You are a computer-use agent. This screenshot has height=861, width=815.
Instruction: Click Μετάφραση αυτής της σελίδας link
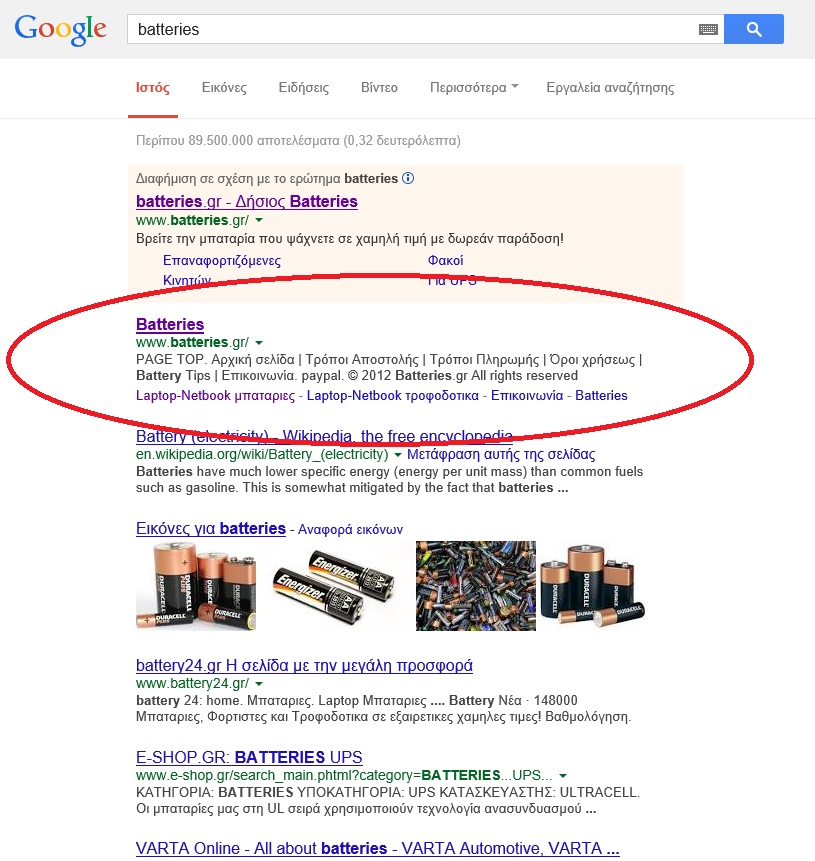click(501, 454)
